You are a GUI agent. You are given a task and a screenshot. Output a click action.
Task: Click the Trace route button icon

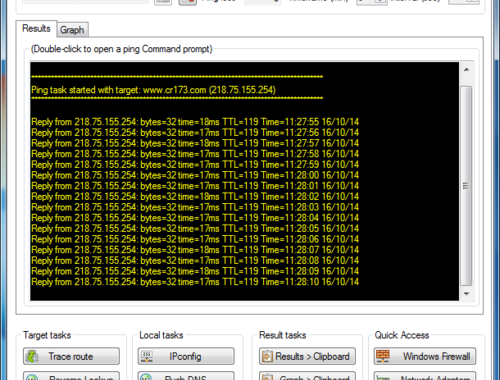33,356
